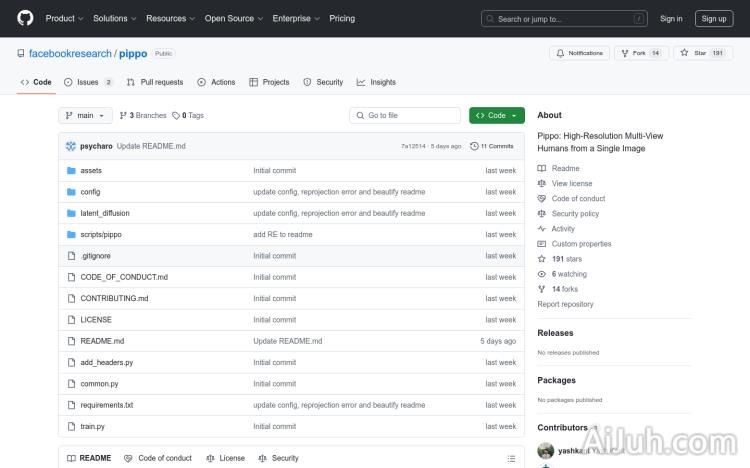Open the Open Source header menu
This screenshot has height=468, width=750.
pyautogui.click(x=233, y=18)
